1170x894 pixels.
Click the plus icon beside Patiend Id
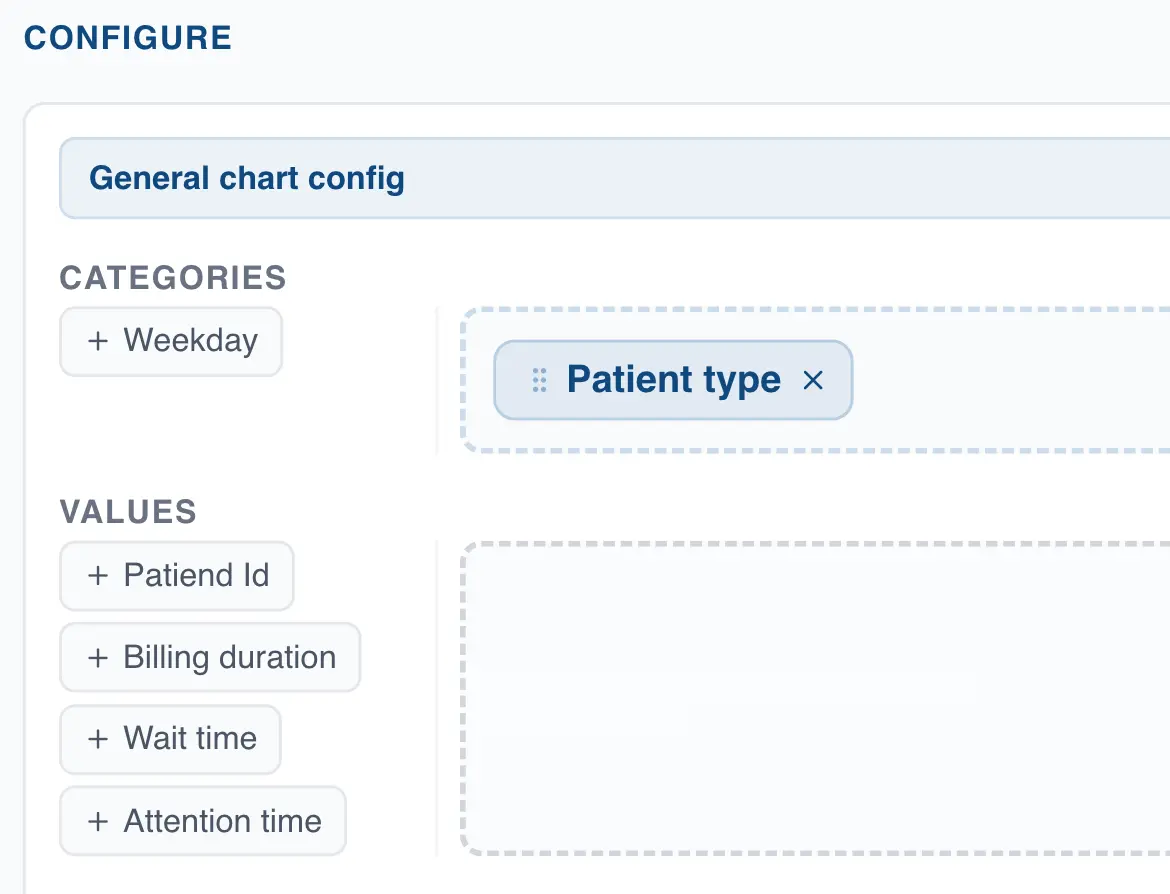97,576
